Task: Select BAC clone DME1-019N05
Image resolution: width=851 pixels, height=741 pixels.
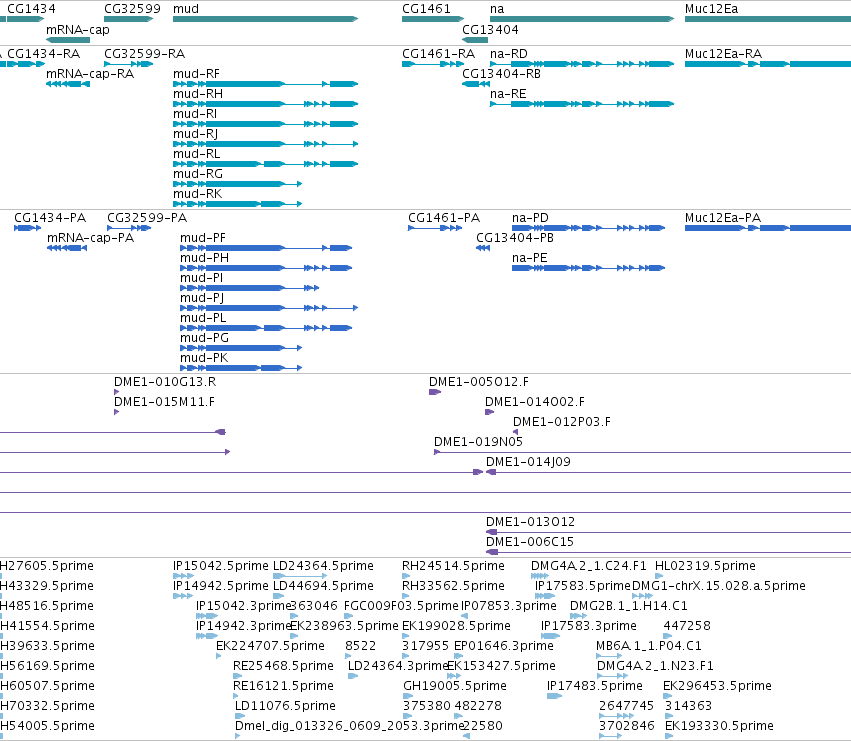Action: pos(643,452)
